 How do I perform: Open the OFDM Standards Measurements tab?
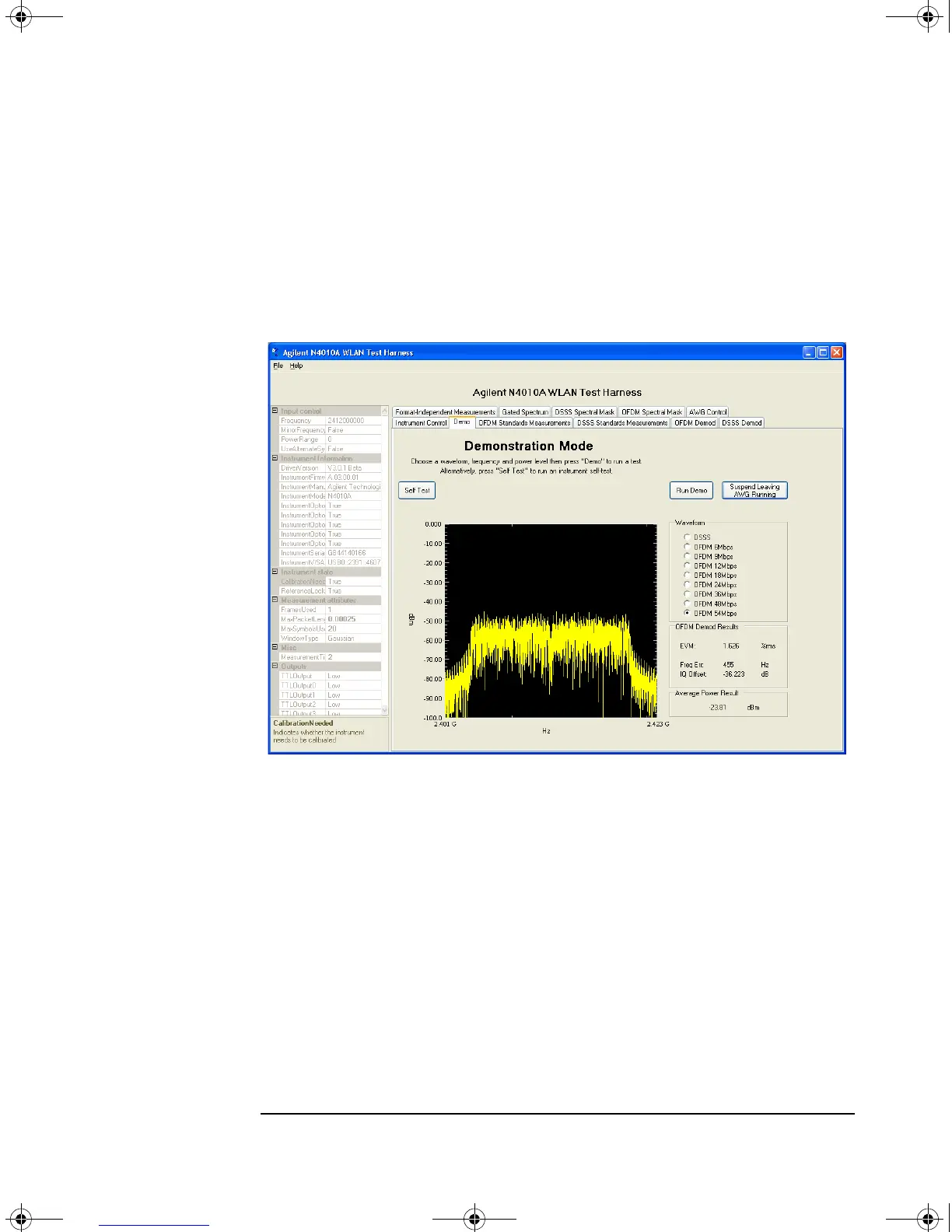click(524, 423)
